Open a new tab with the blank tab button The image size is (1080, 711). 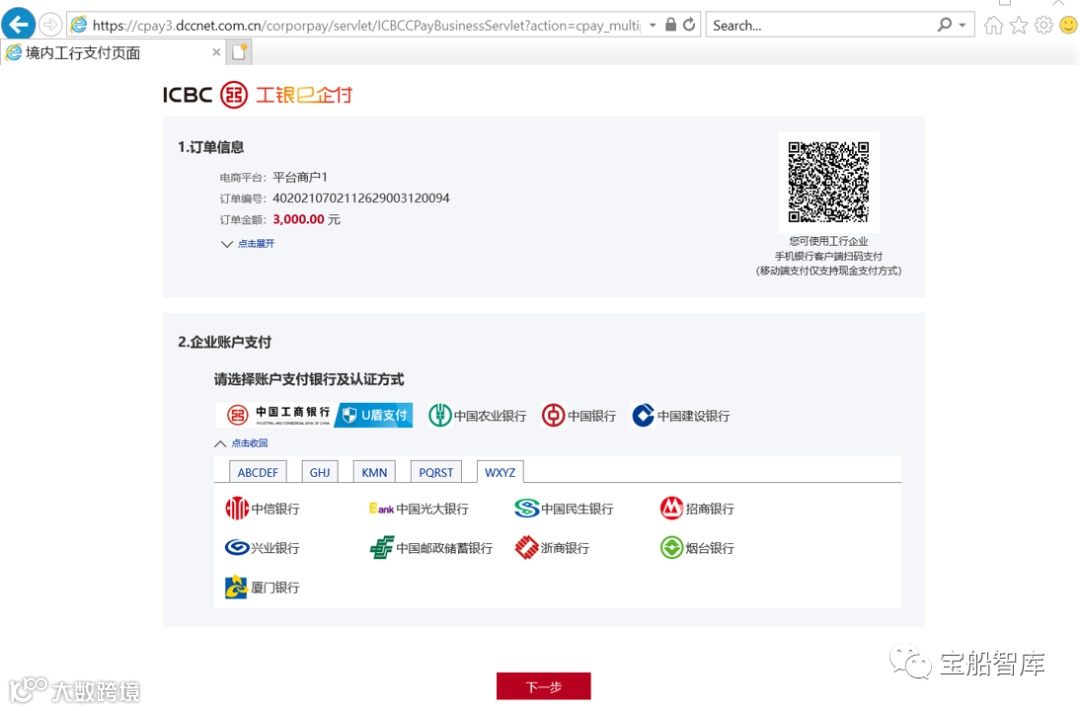(239, 52)
